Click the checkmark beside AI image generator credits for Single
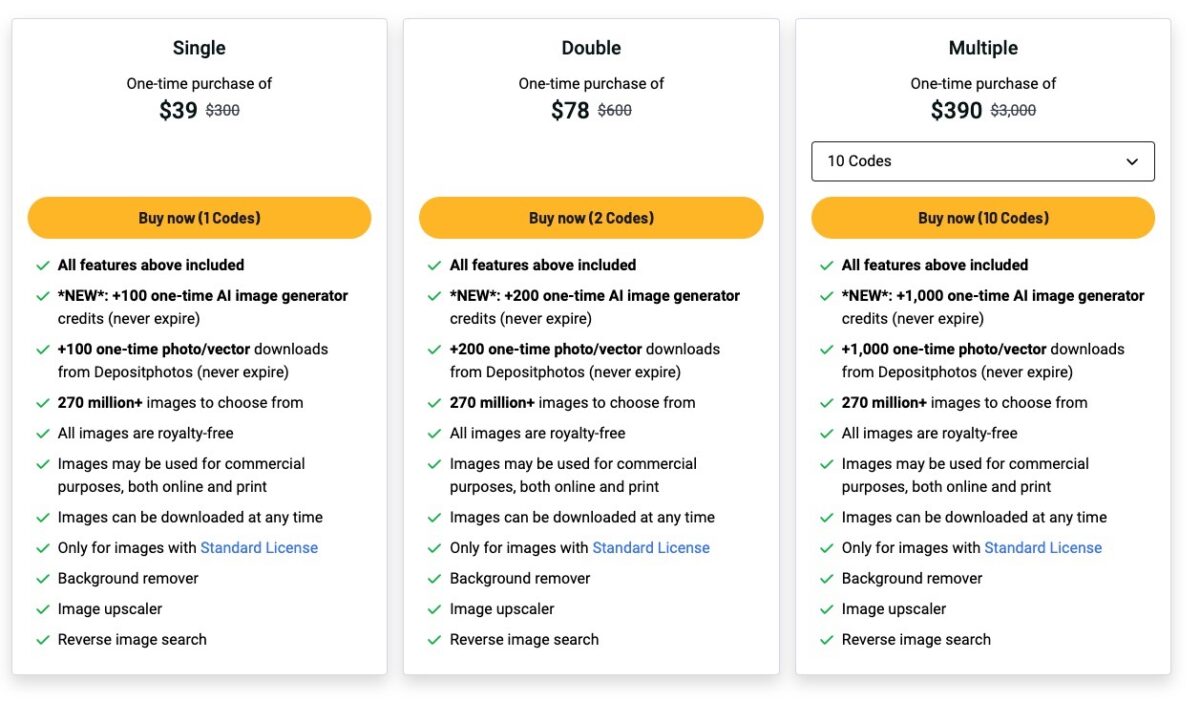Image resolution: width=1200 pixels, height=702 pixels. [42, 296]
